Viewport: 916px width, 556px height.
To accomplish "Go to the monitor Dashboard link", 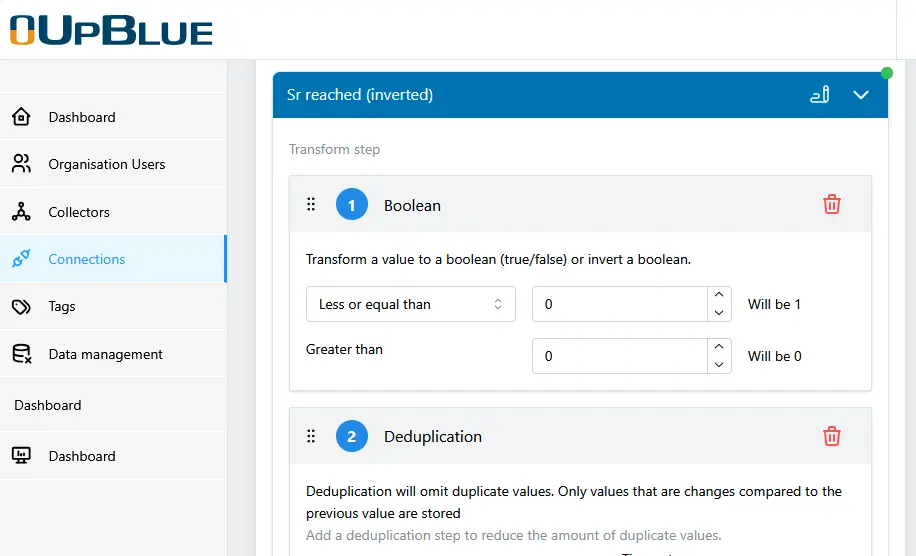I will [82, 456].
